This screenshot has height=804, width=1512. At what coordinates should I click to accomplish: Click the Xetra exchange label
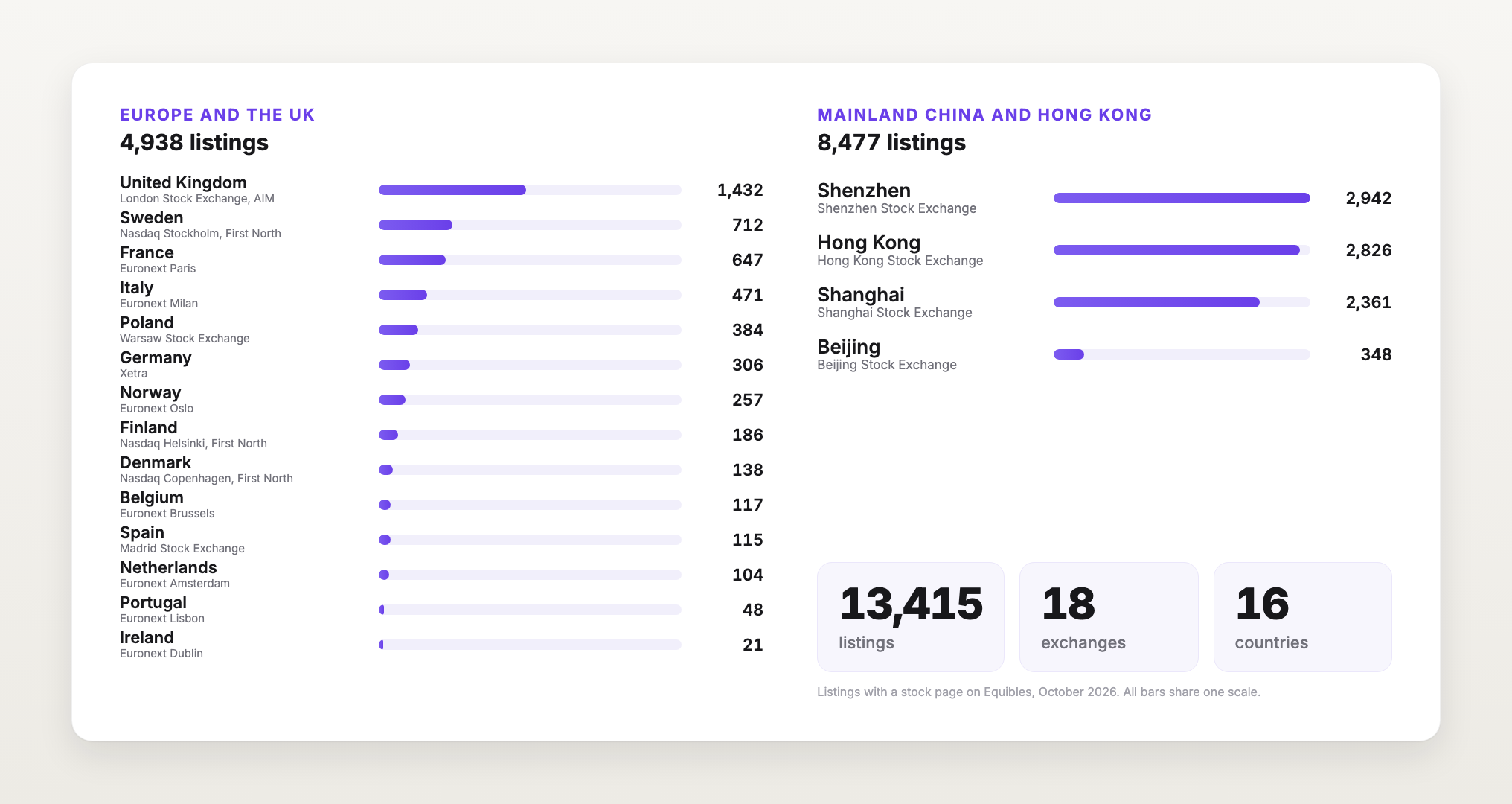[x=133, y=374]
